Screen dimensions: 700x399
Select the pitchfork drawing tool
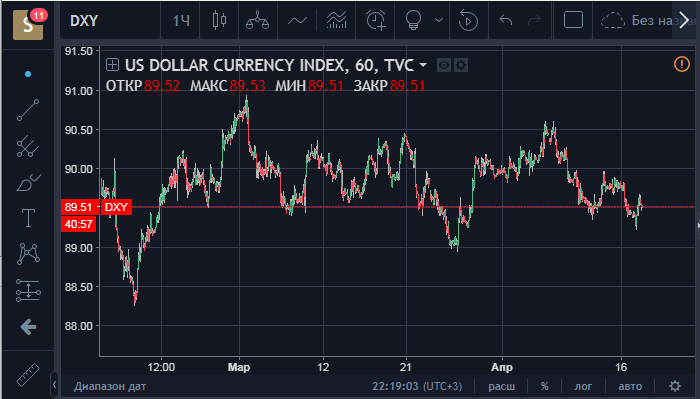(28, 146)
